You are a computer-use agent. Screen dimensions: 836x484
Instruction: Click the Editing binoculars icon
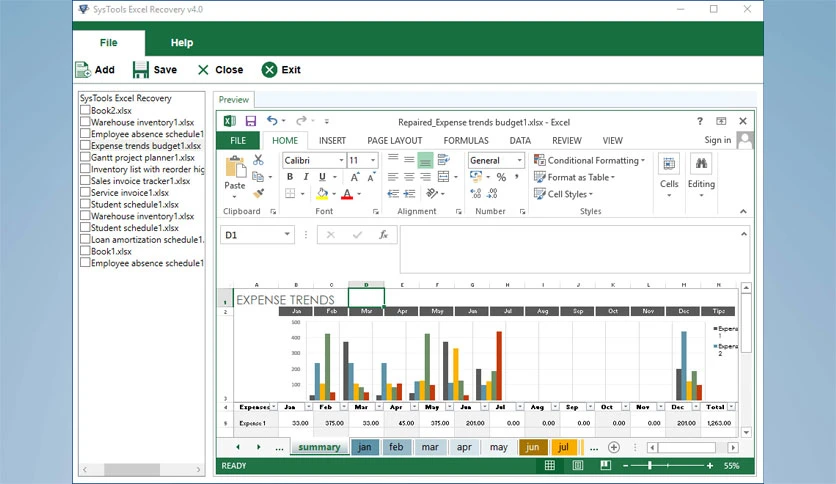pos(701,164)
